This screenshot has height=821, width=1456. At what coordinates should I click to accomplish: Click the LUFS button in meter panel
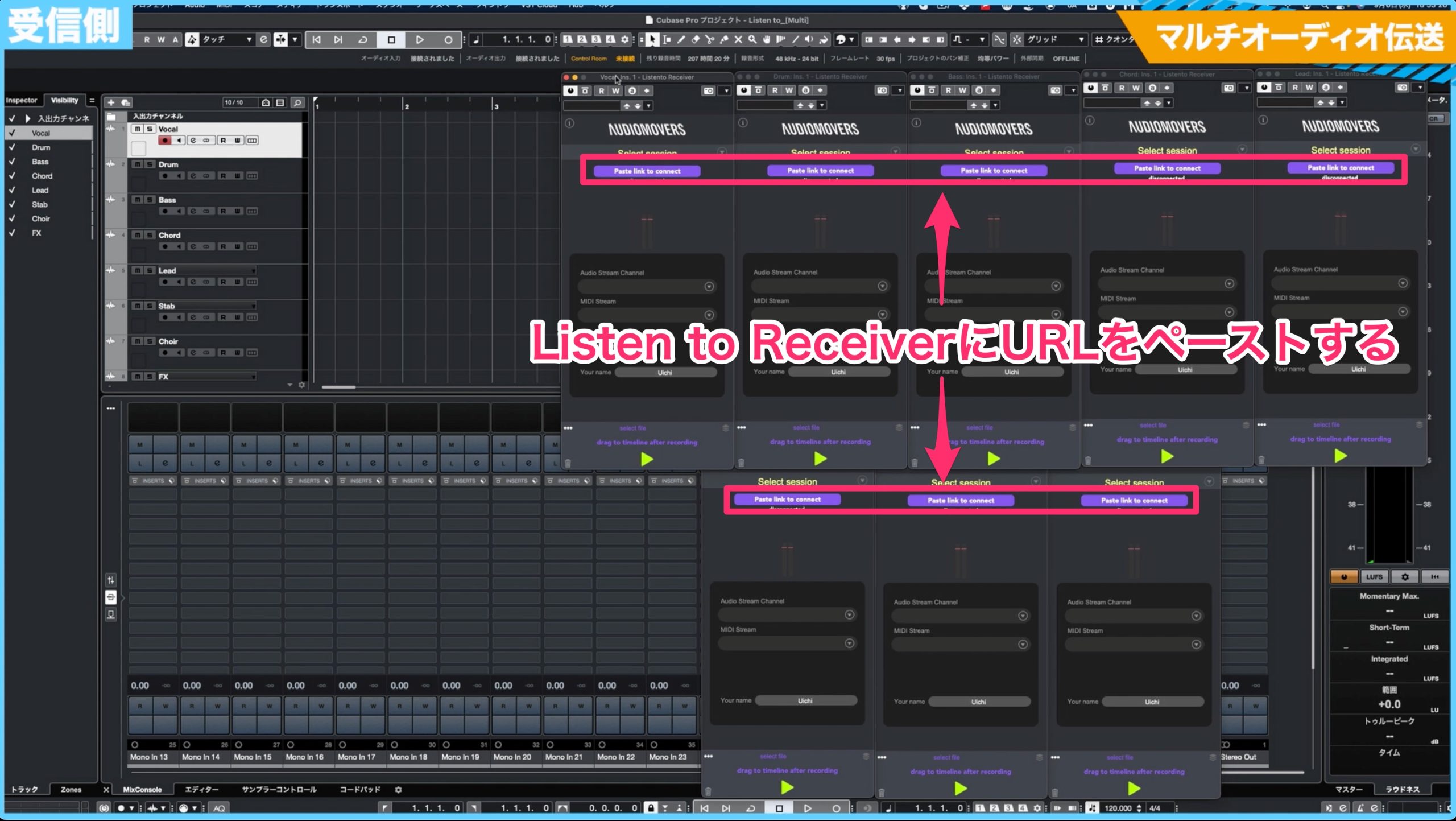[x=1374, y=577]
